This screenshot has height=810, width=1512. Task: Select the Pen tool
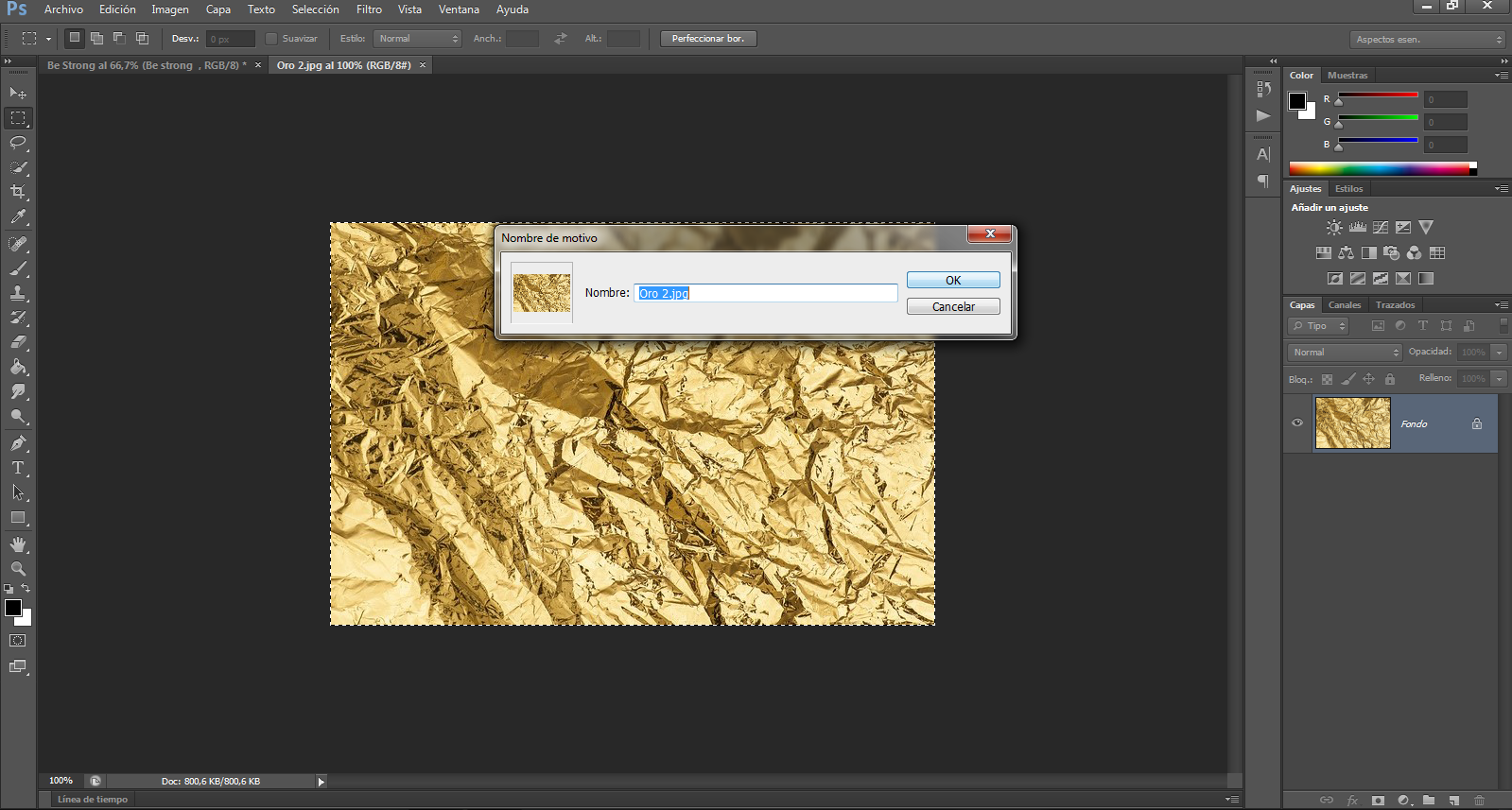18,443
